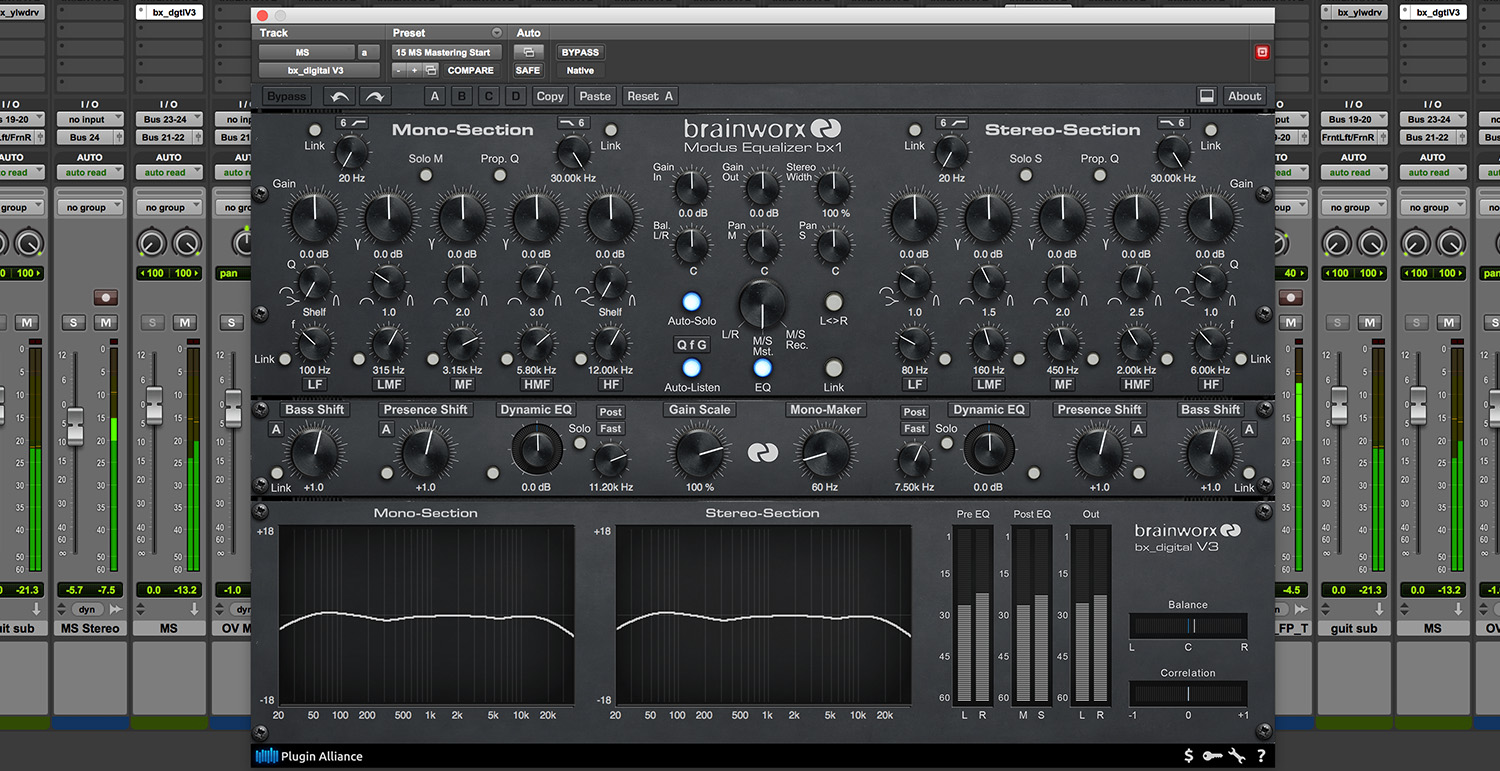Viewport: 1500px width, 771px height.
Task: Open the wrench settings icon
Action: click(1237, 756)
